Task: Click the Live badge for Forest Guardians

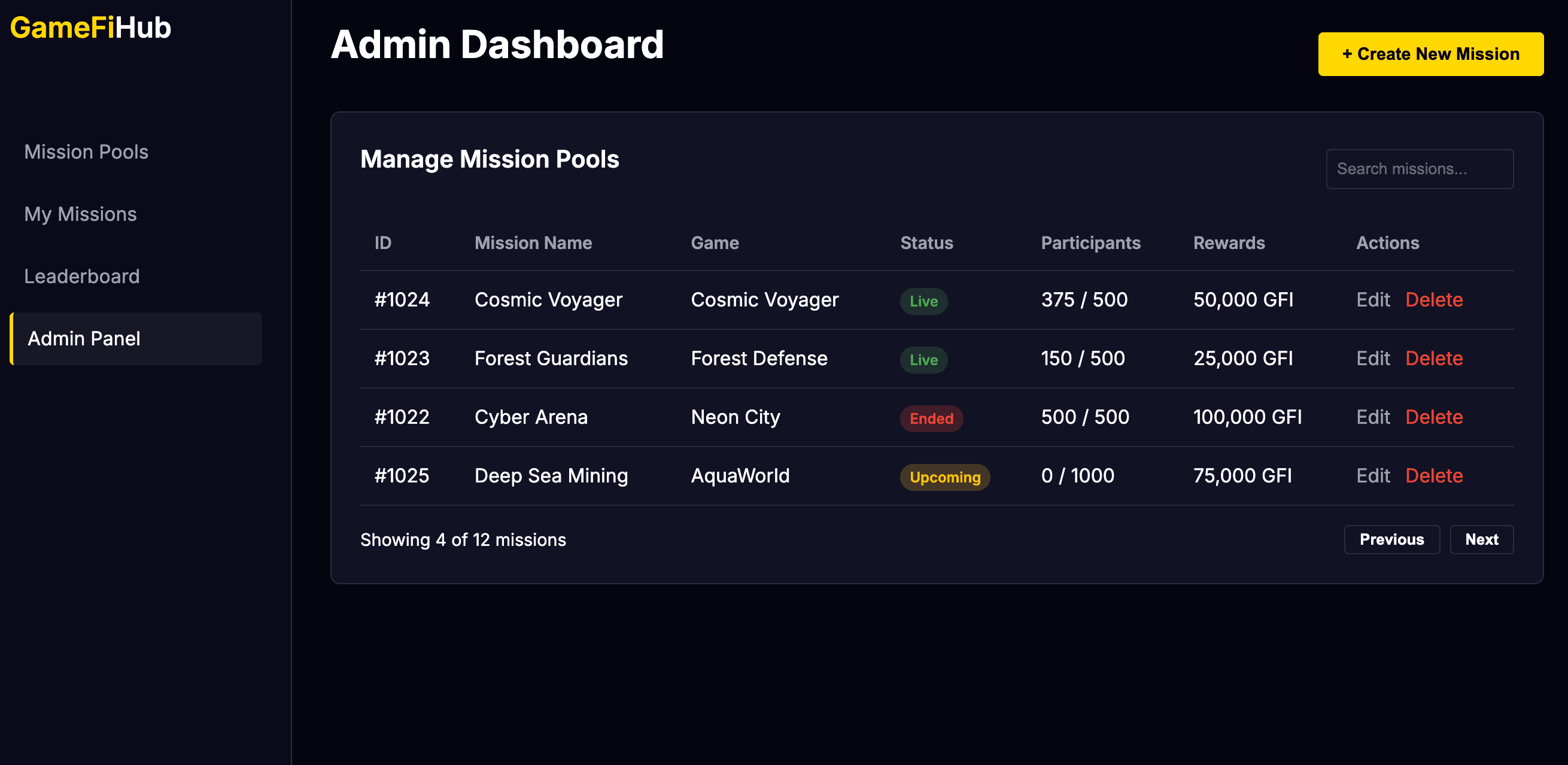Action: [923, 360]
